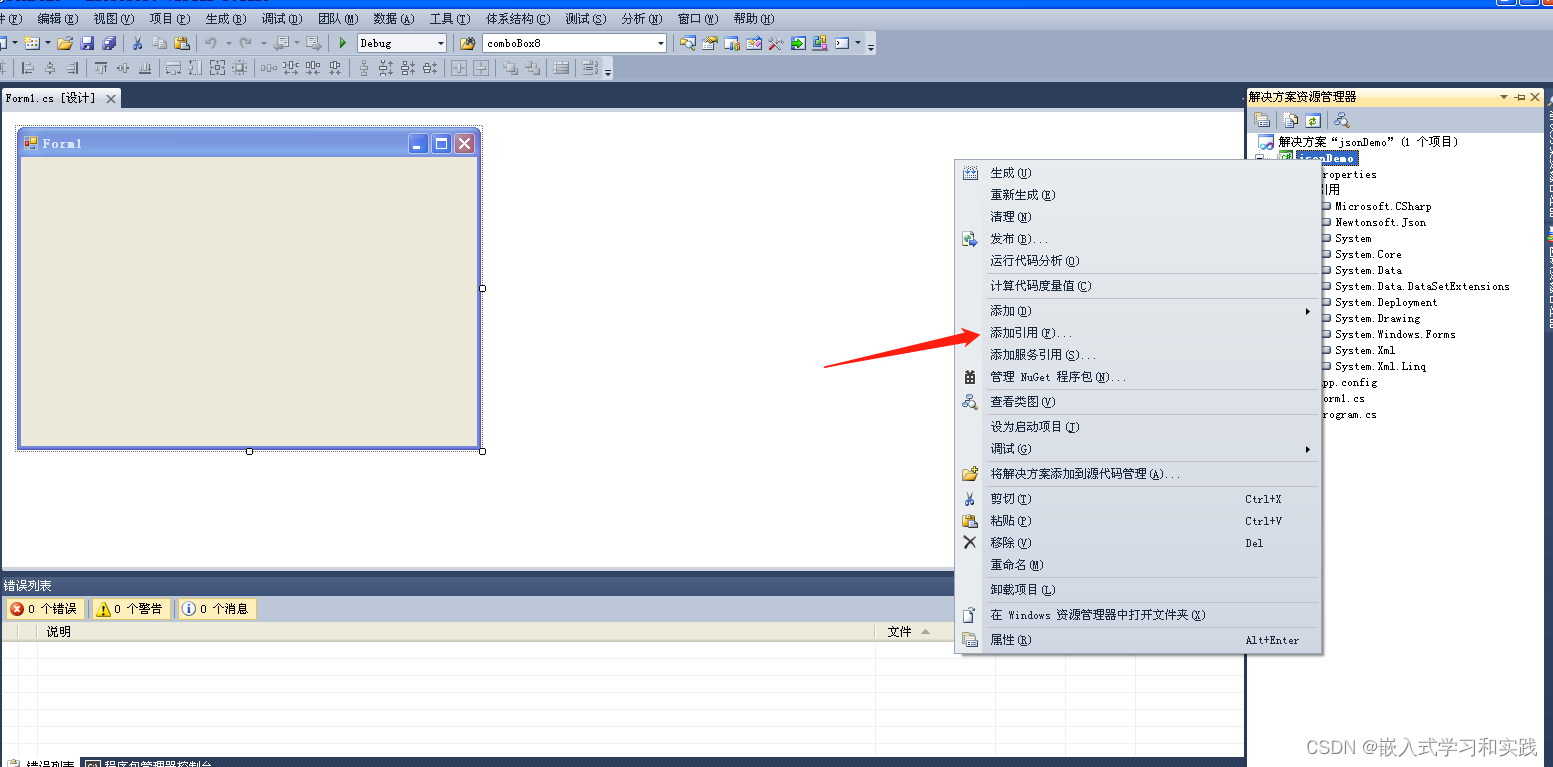Screen dimensions: 1553x767
Task: Choose 清理 from the context menu
Action: (1138, 217)
